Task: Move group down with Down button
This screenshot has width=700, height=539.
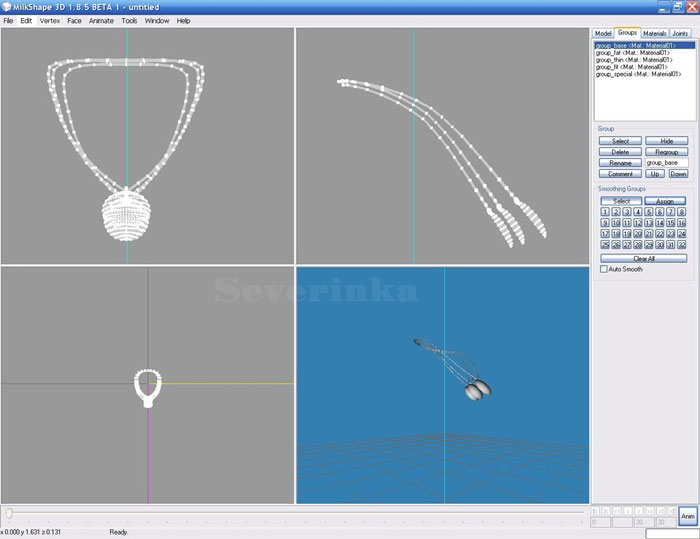Action: (x=678, y=174)
